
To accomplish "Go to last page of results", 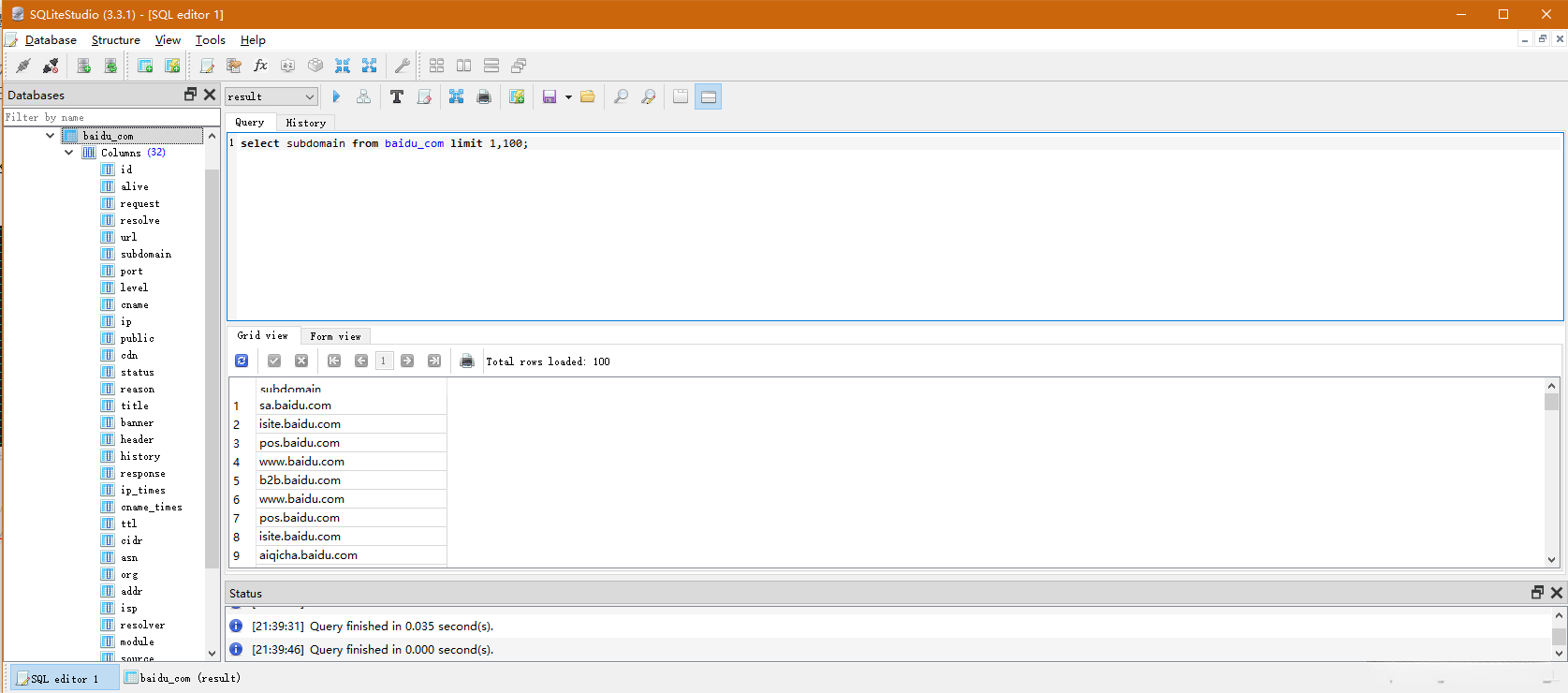I will pyautogui.click(x=434, y=361).
